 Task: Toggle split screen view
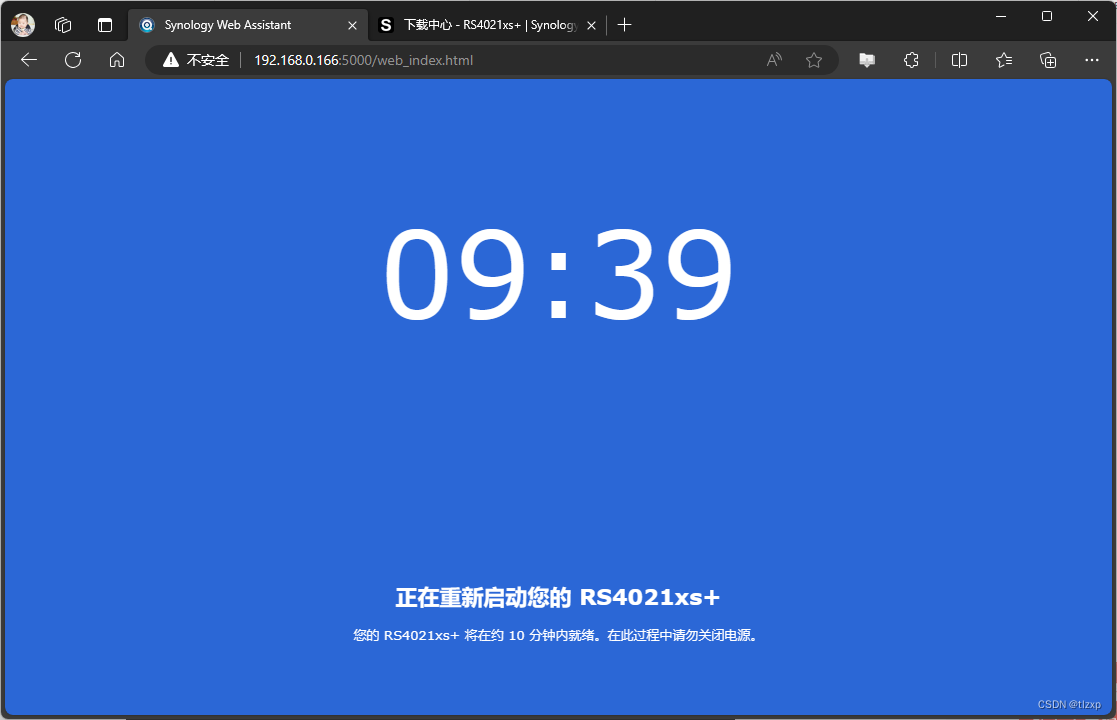[x=960, y=61]
